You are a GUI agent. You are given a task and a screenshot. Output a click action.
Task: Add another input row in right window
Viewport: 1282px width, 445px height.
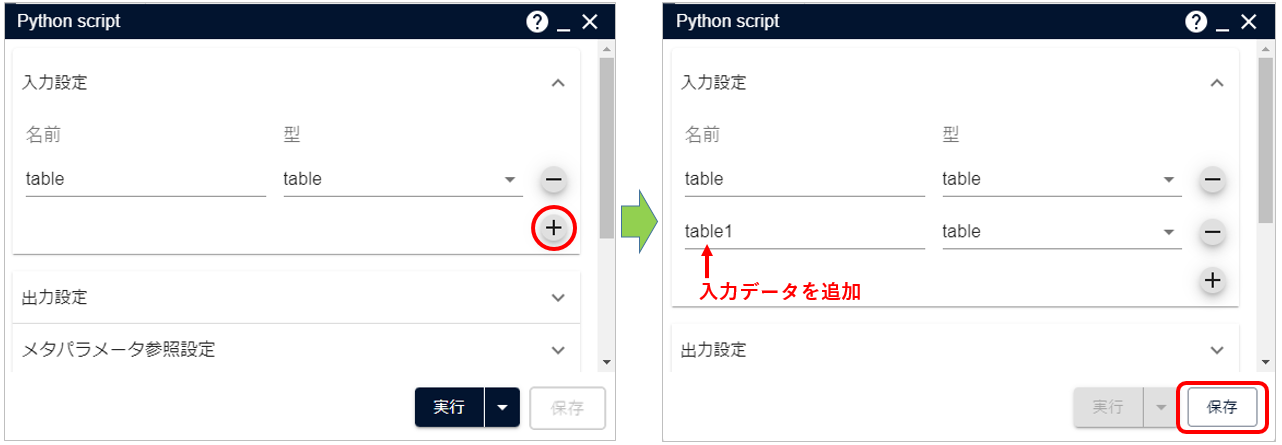coord(1212,280)
